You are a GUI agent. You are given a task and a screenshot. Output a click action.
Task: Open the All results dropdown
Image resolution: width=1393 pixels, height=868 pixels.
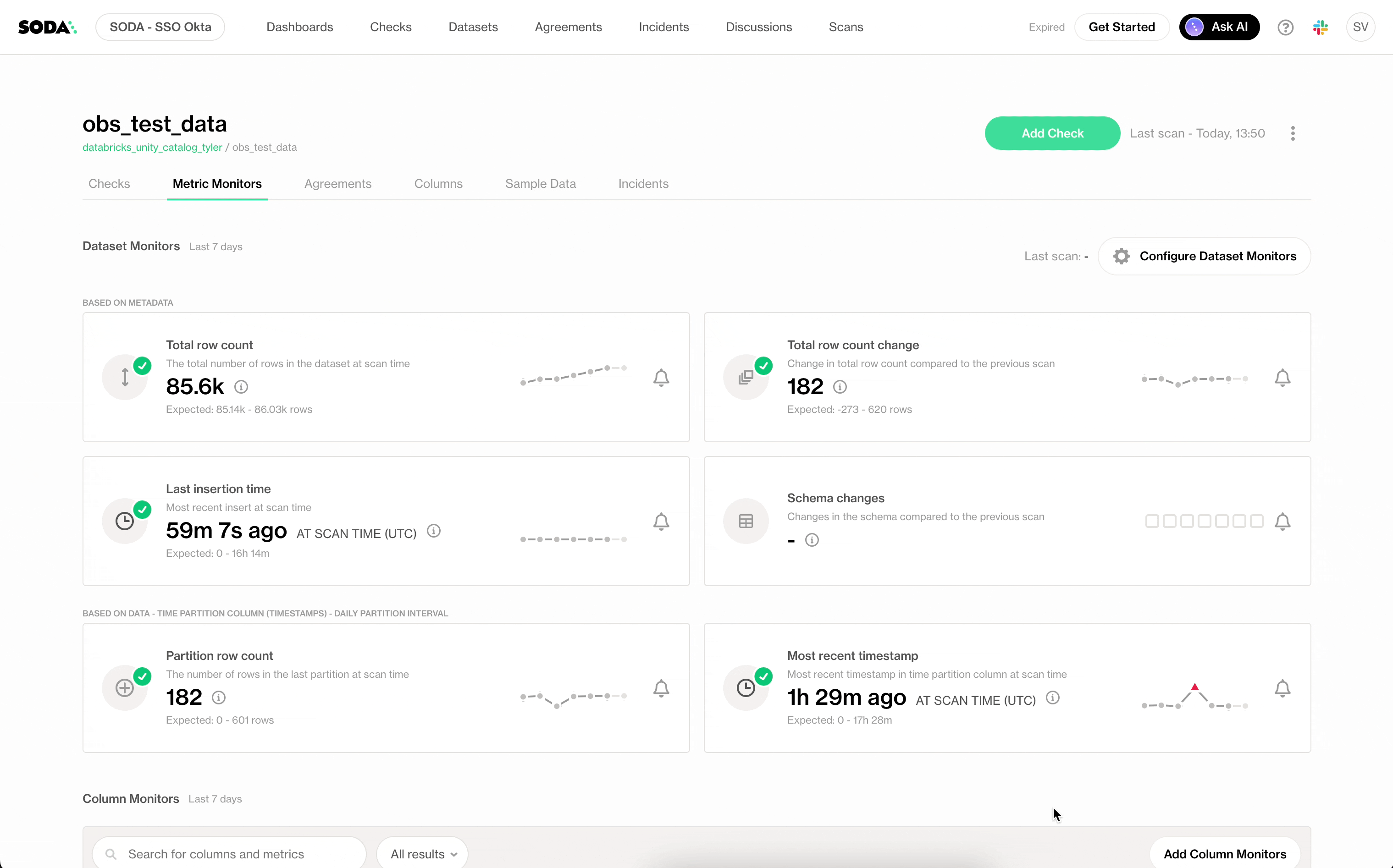tap(421, 854)
